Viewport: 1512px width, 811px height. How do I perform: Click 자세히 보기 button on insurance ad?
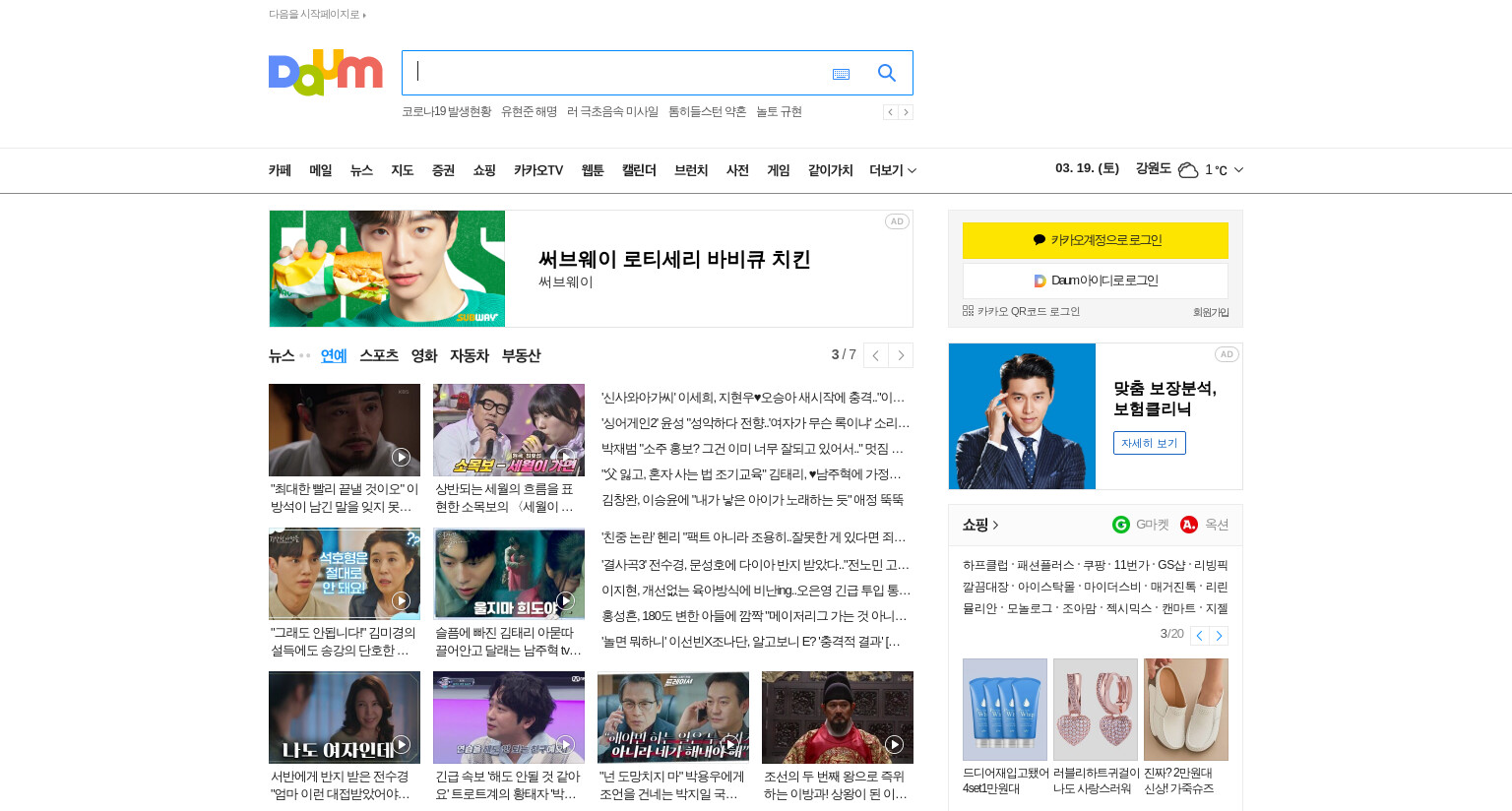pos(1150,443)
